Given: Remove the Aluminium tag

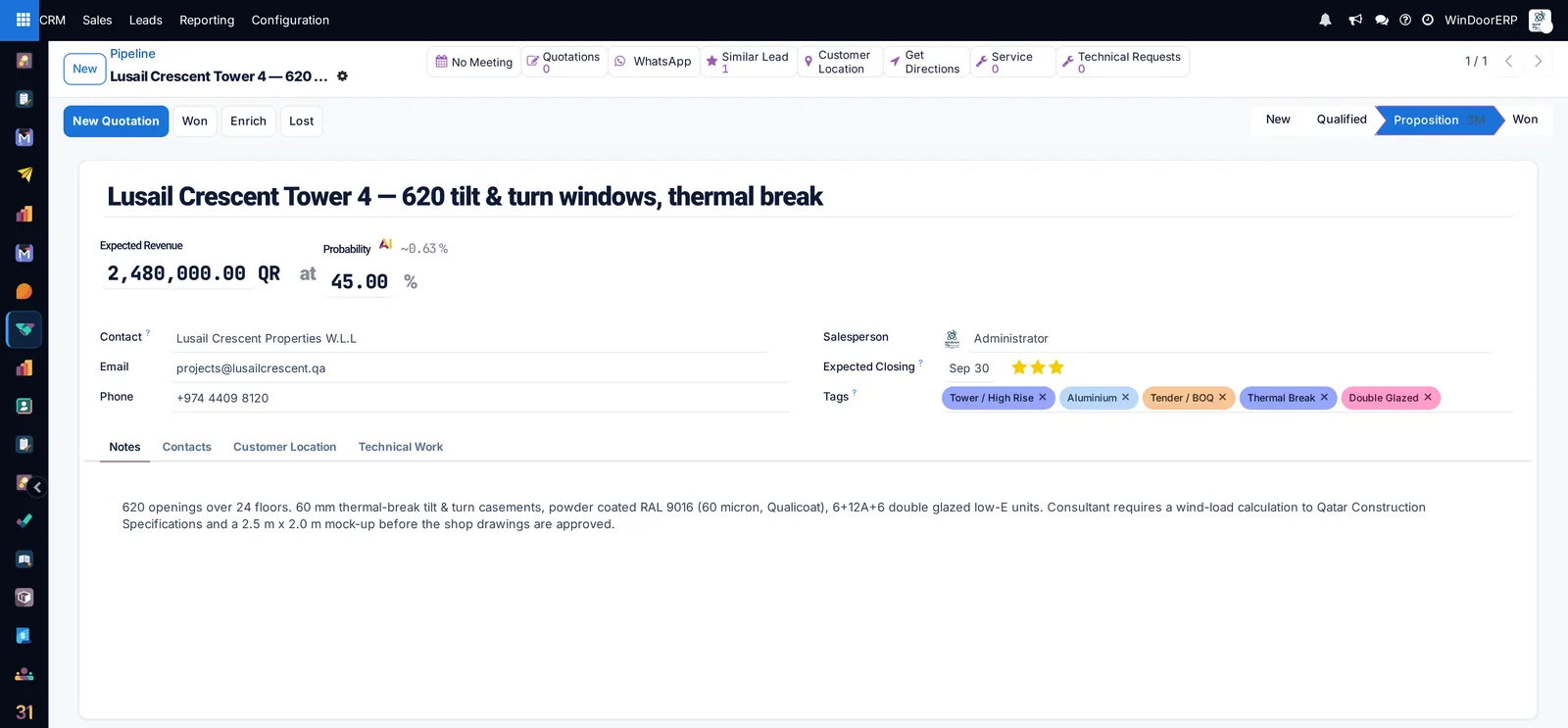Looking at the screenshot, I should pyautogui.click(x=1126, y=397).
